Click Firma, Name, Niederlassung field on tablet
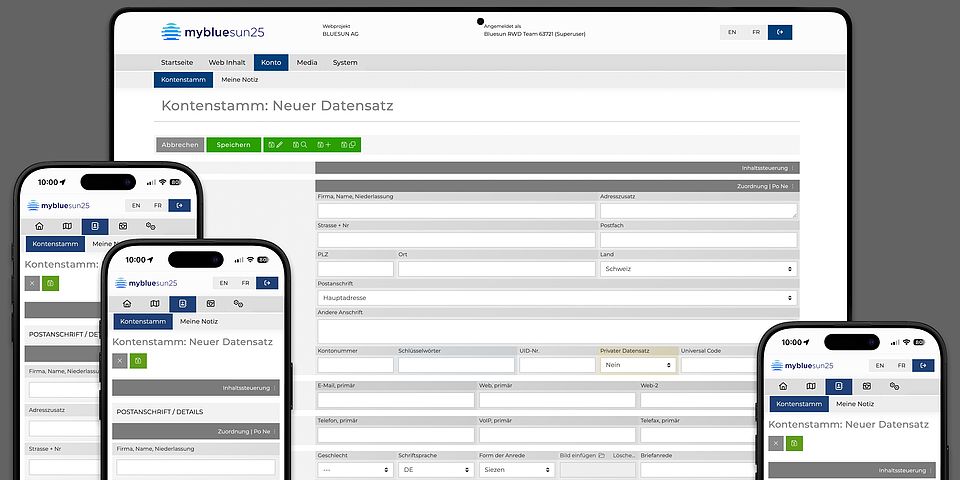 (x=456, y=211)
